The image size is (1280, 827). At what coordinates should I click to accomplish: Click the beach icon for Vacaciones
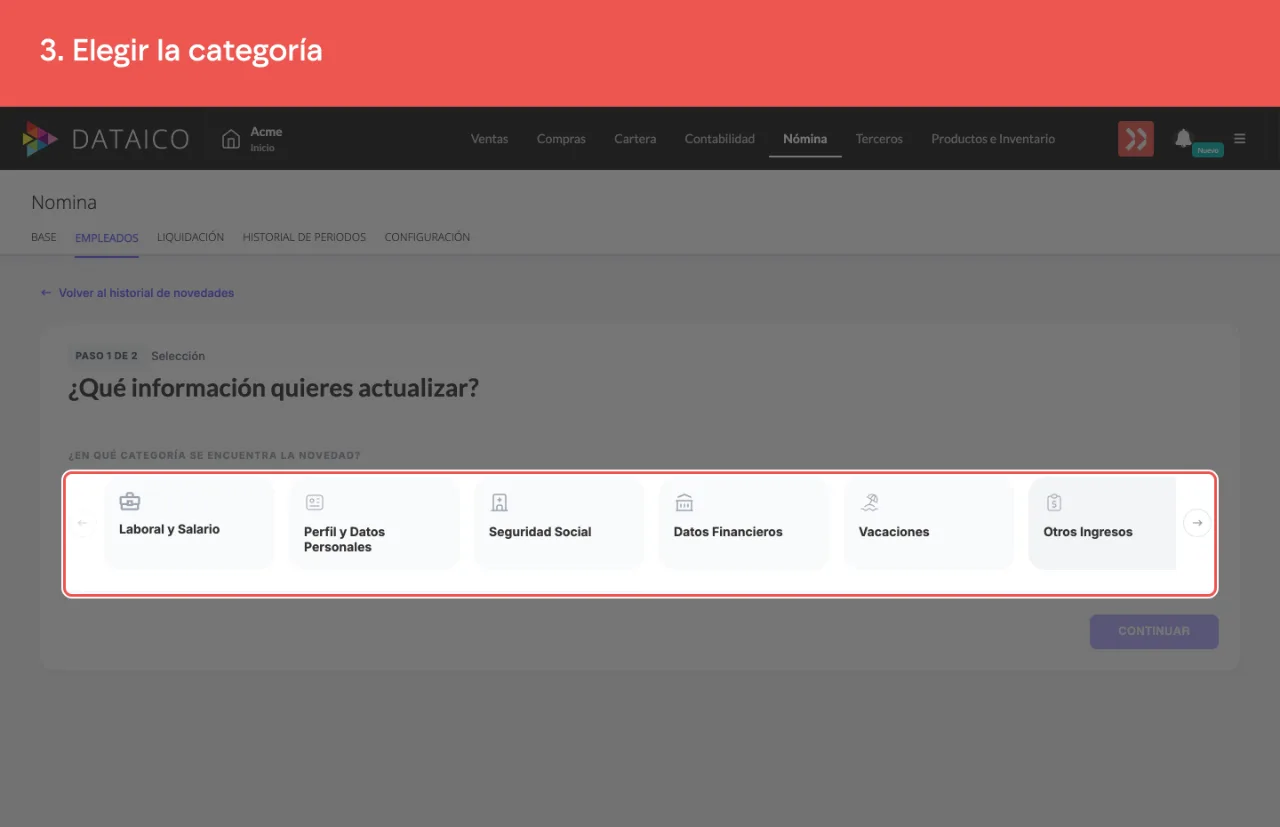click(869, 503)
